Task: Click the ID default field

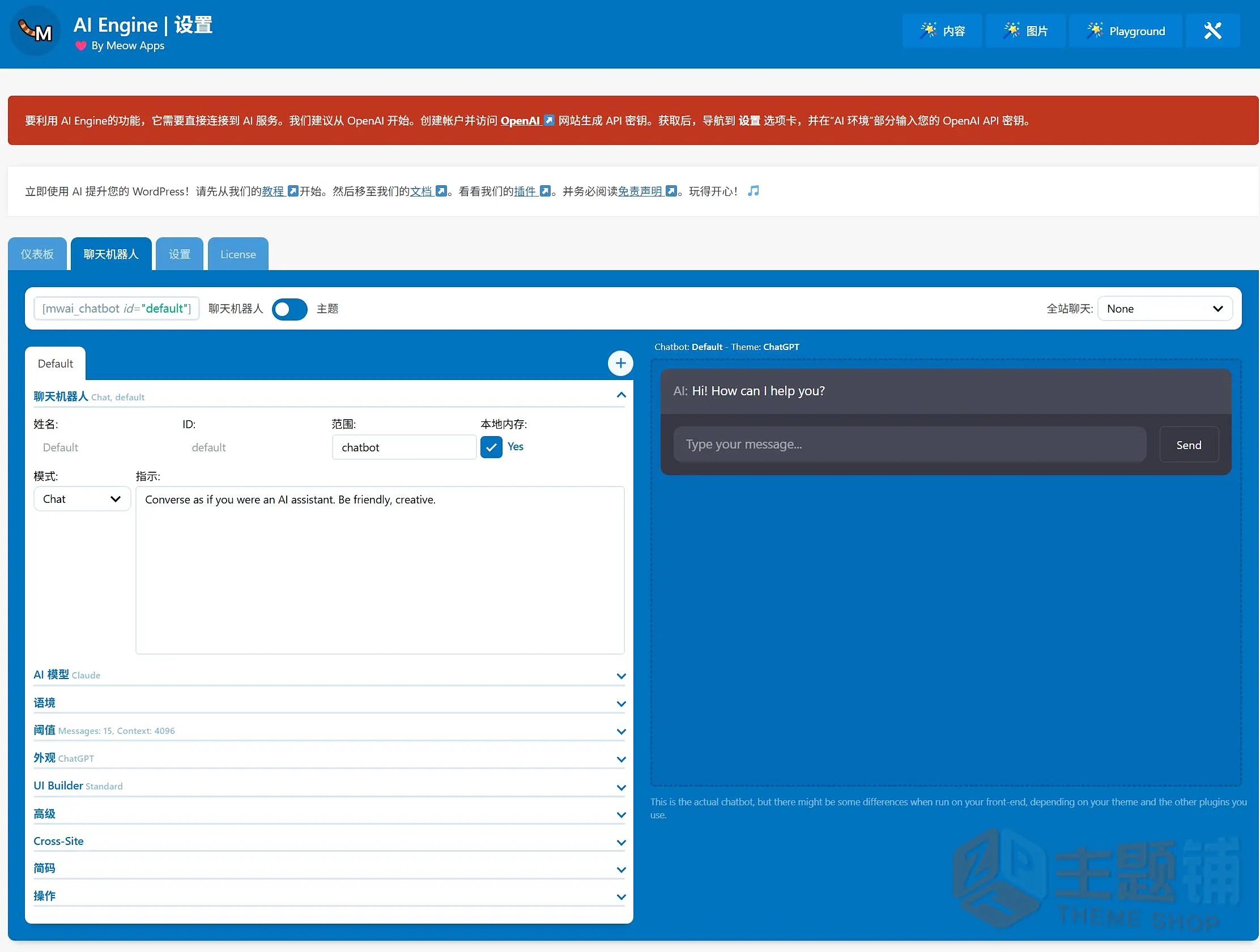Action: click(x=254, y=447)
